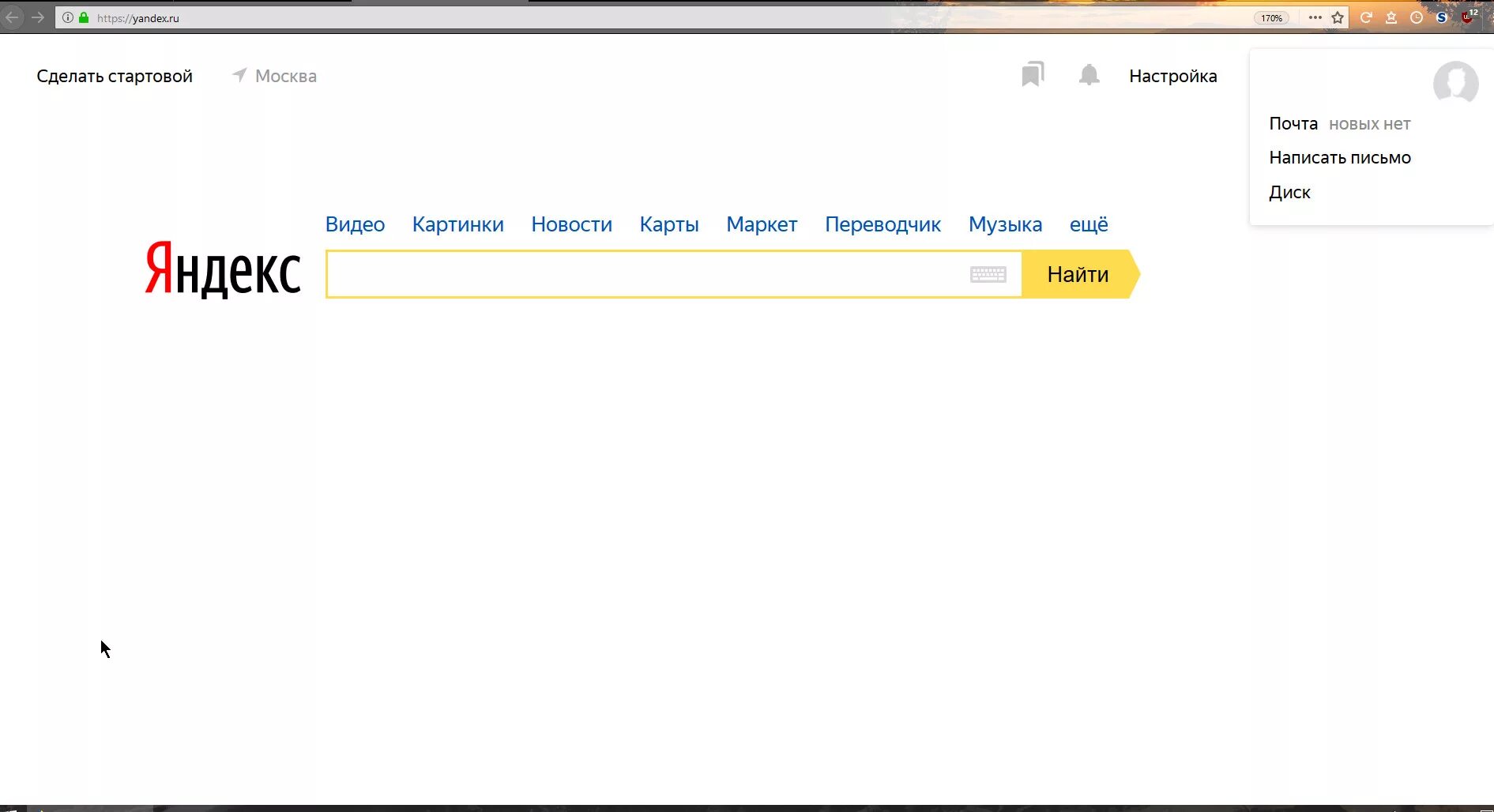Go forward with the browser forward arrow

coord(38,17)
